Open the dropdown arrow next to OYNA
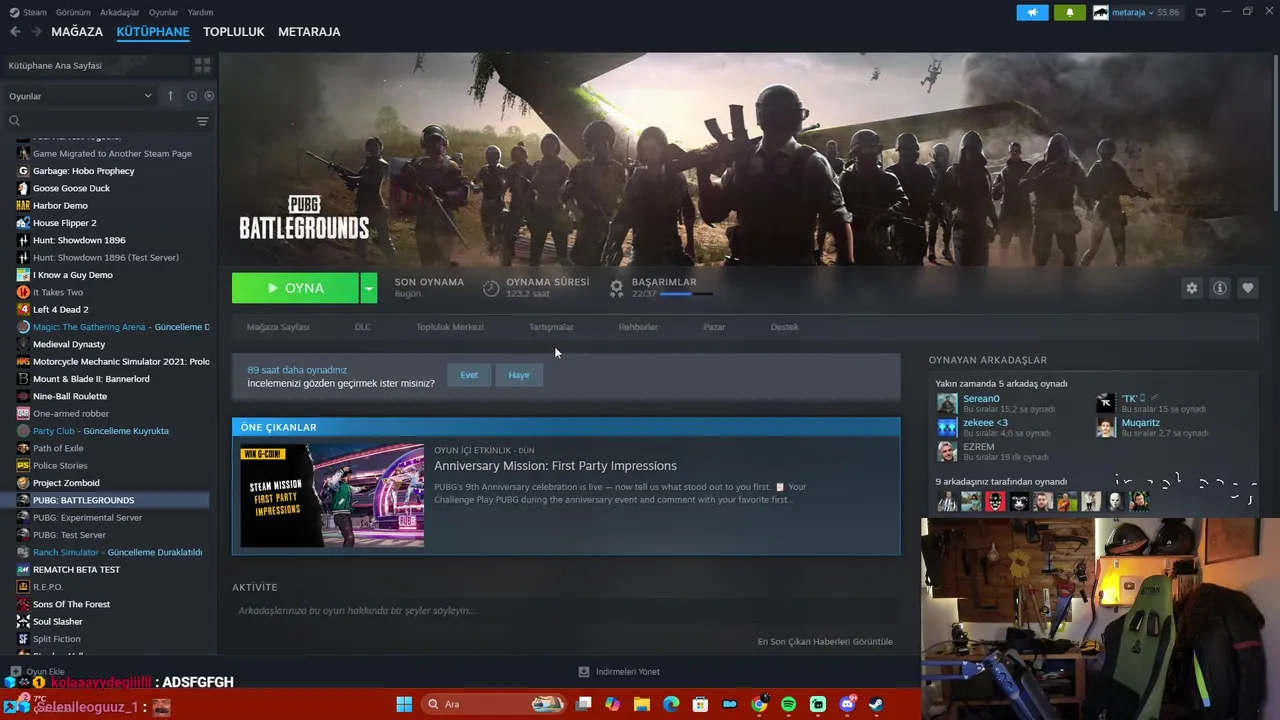 pyautogui.click(x=369, y=288)
